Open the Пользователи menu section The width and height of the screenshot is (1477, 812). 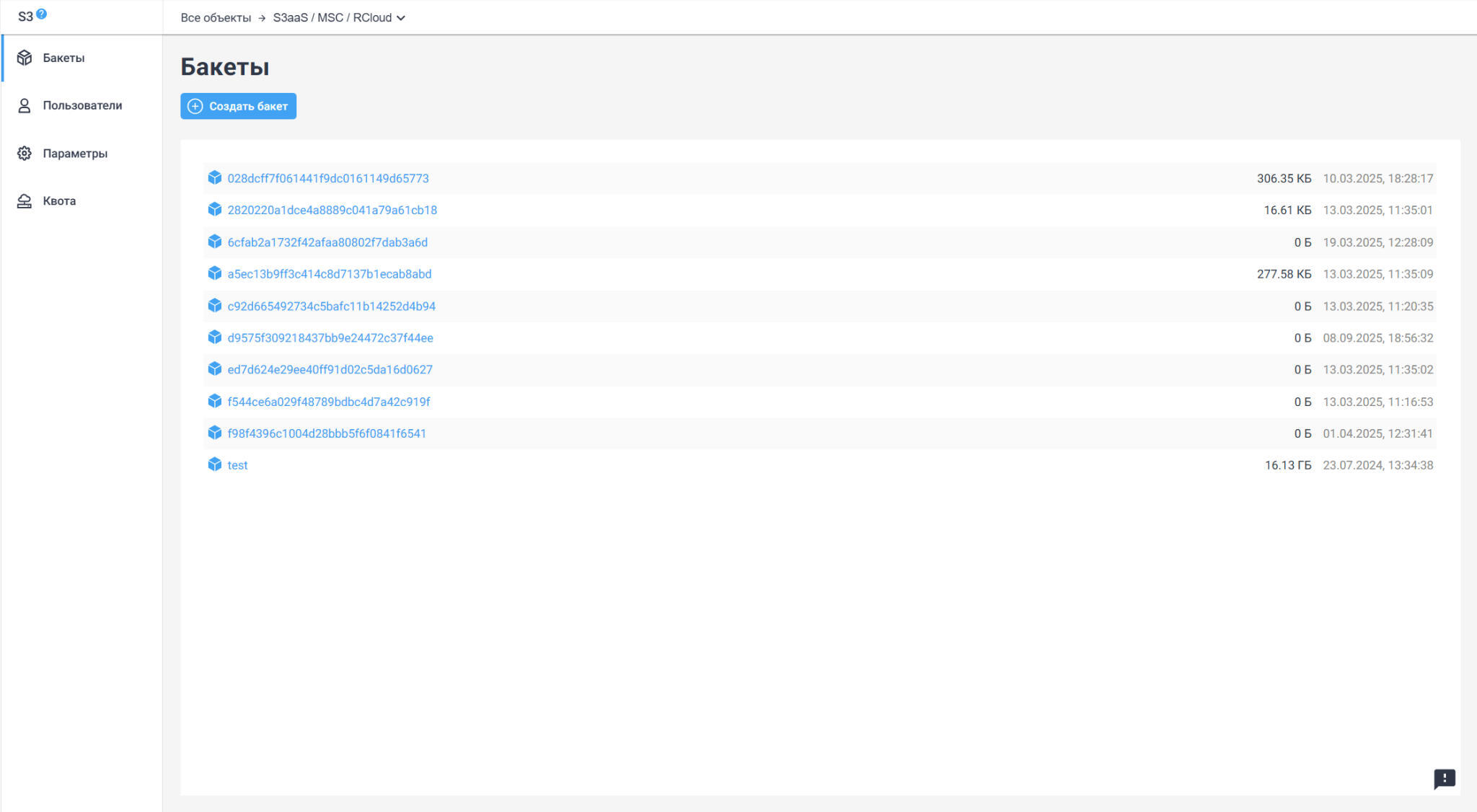(82, 106)
